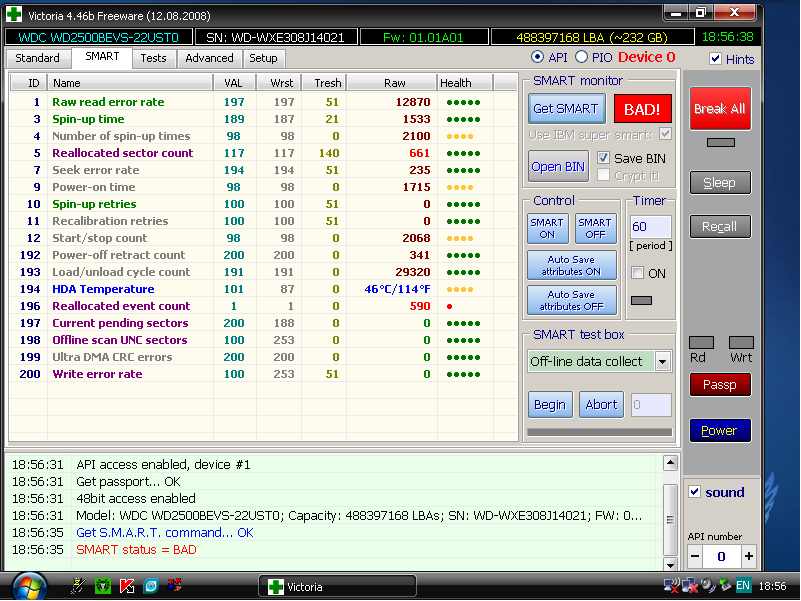
Task: Click Auto Save attributes ON button
Action: pos(571,265)
